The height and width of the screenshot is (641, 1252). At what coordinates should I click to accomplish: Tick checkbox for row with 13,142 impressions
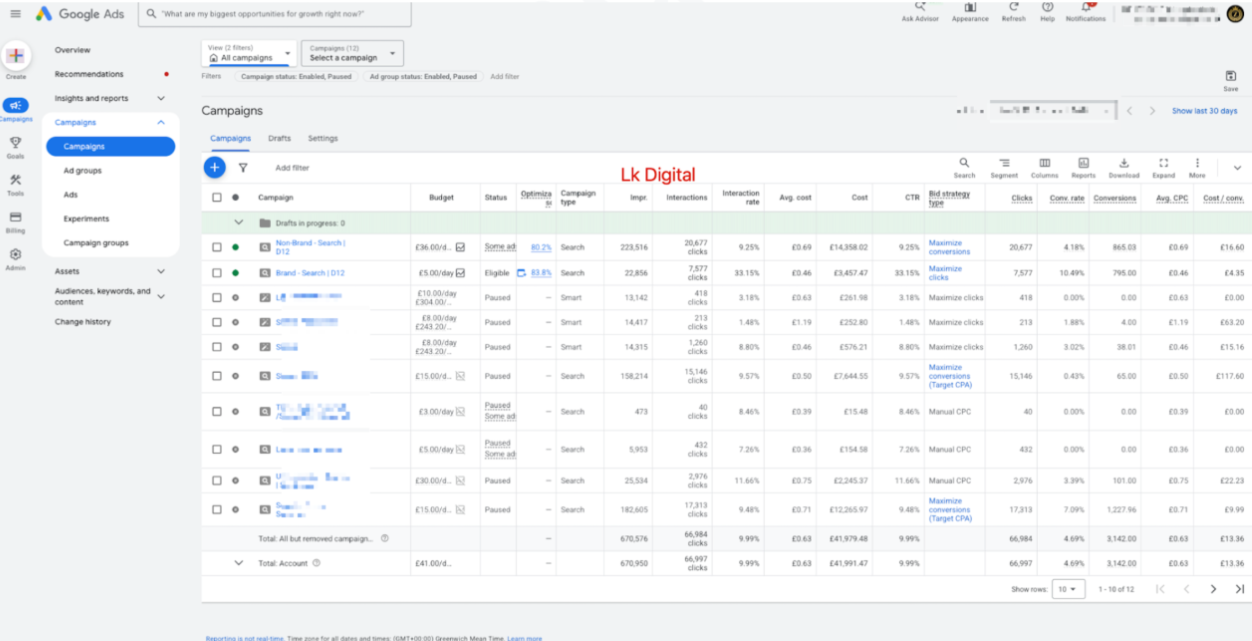coord(217,297)
